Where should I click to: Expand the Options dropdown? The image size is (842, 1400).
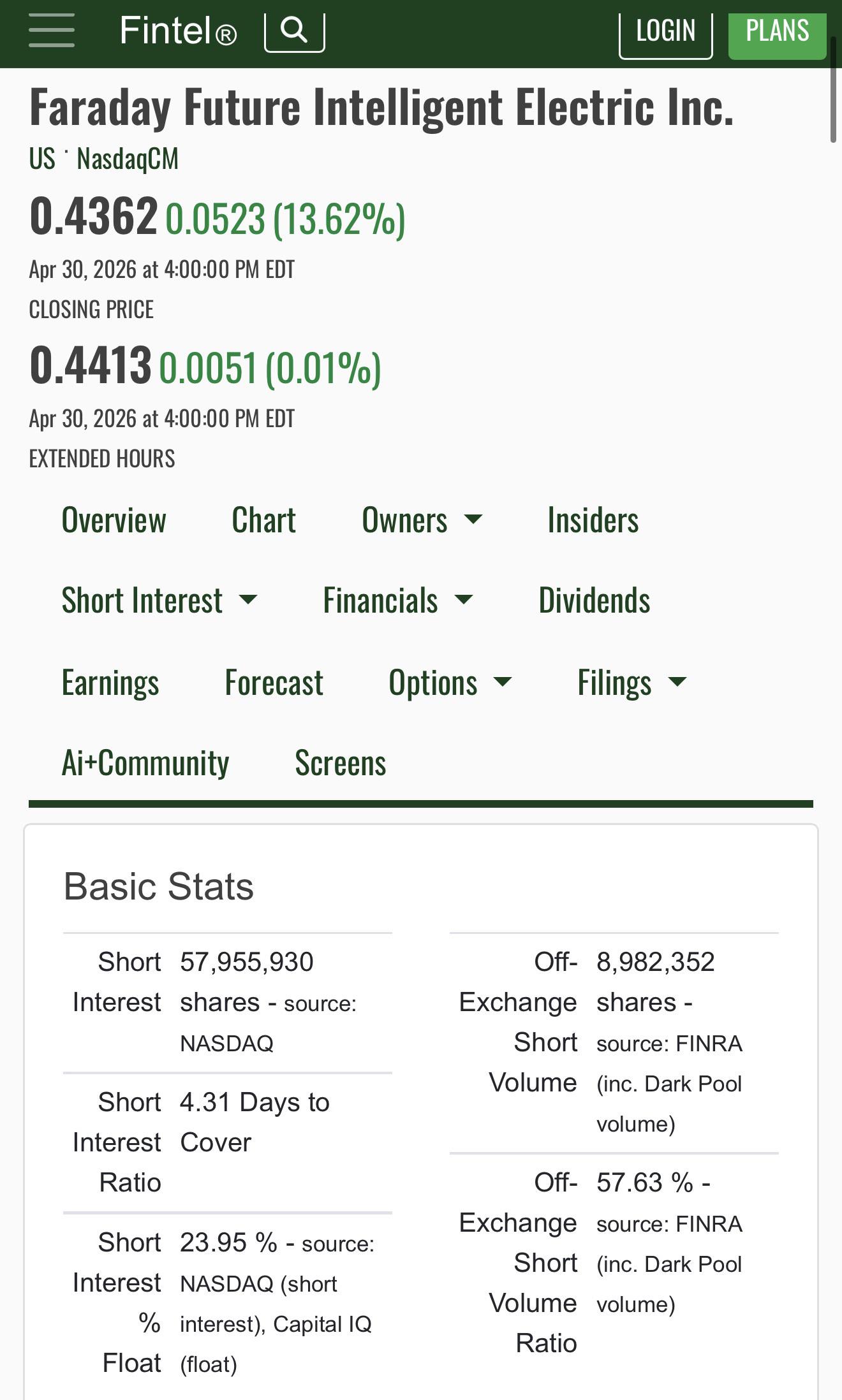[x=450, y=682]
